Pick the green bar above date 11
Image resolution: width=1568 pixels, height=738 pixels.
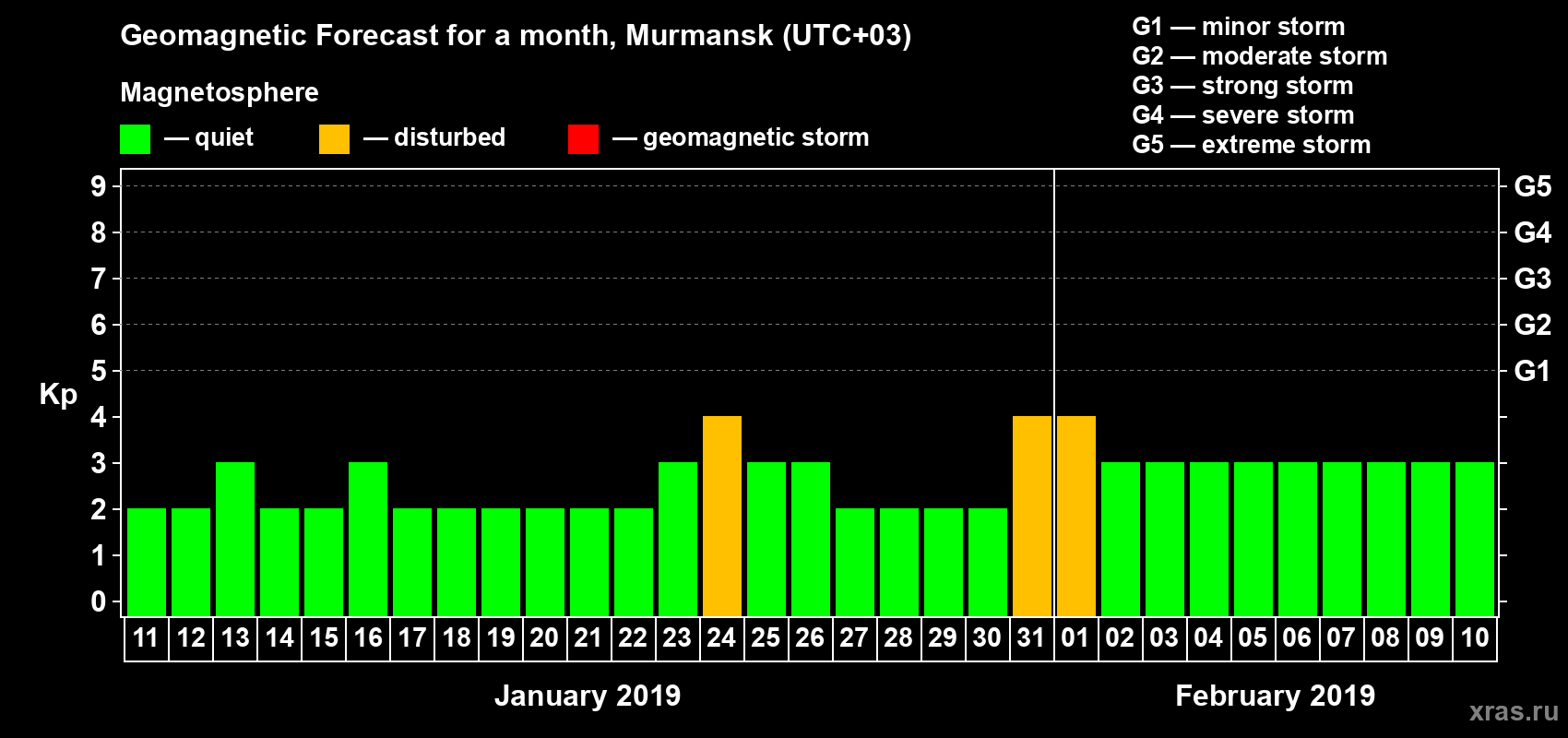point(147,563)
